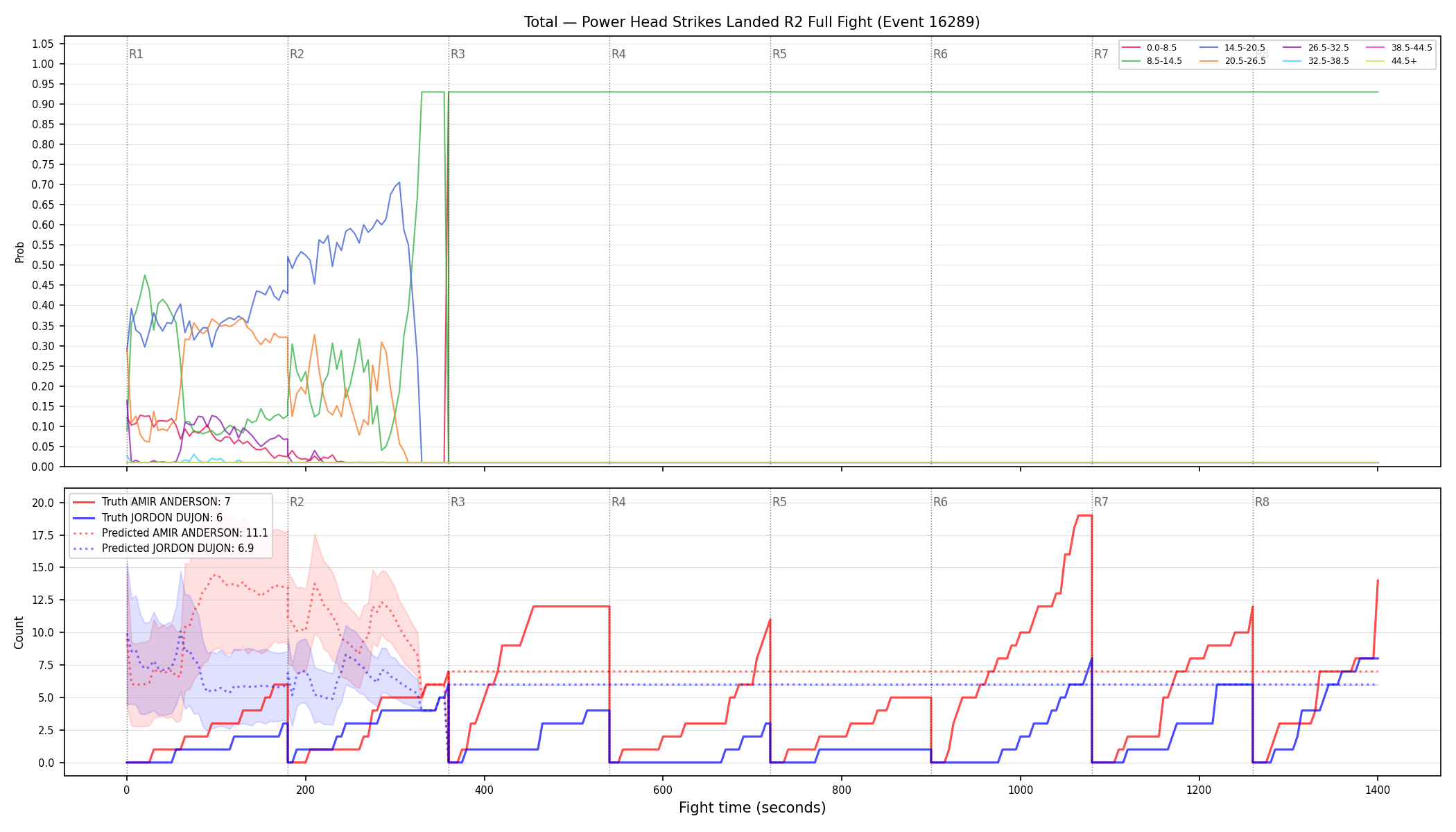The image size is (1456, 832).
Task: Click the 'Prob' y-axis label
Action: (19, 252)
